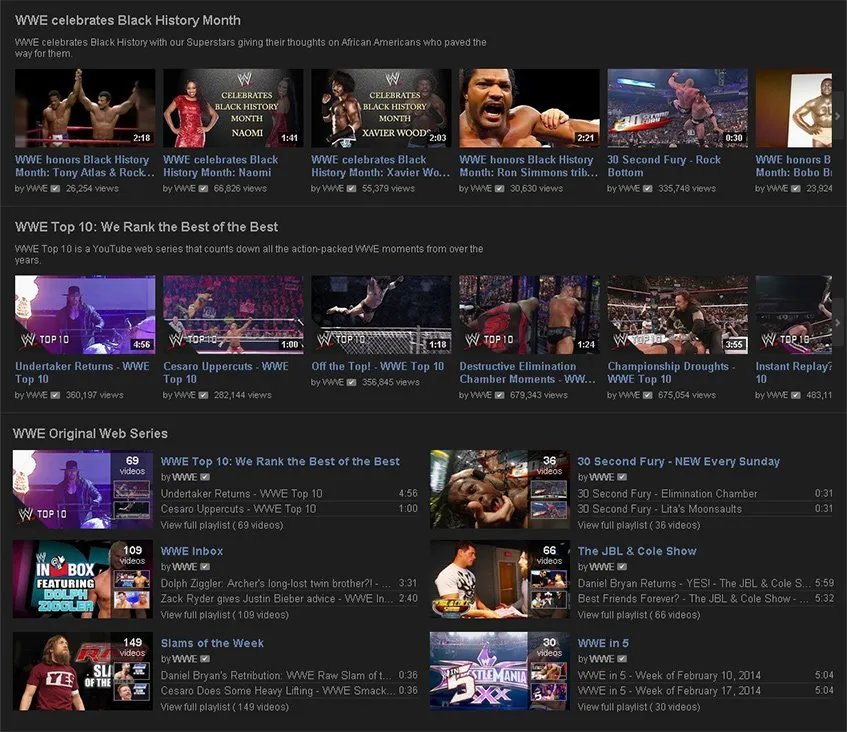Open 'WWE celebrates Black History Month: Xavier Wo...' link
Image resolution: width=847 pixels, height=732 pixels.
pyautogui.click(x=380, y=166)
